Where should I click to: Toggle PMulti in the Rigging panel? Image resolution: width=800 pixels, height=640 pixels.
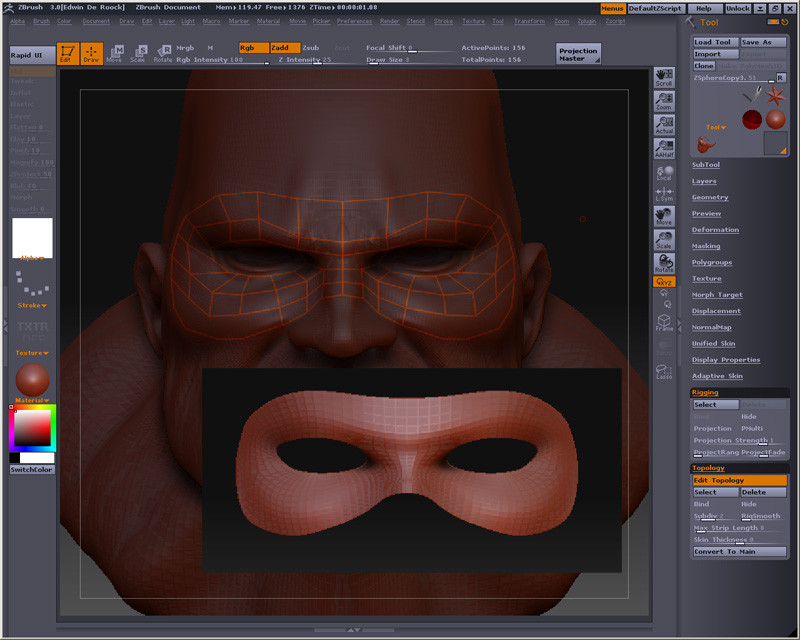coord(752,428)
